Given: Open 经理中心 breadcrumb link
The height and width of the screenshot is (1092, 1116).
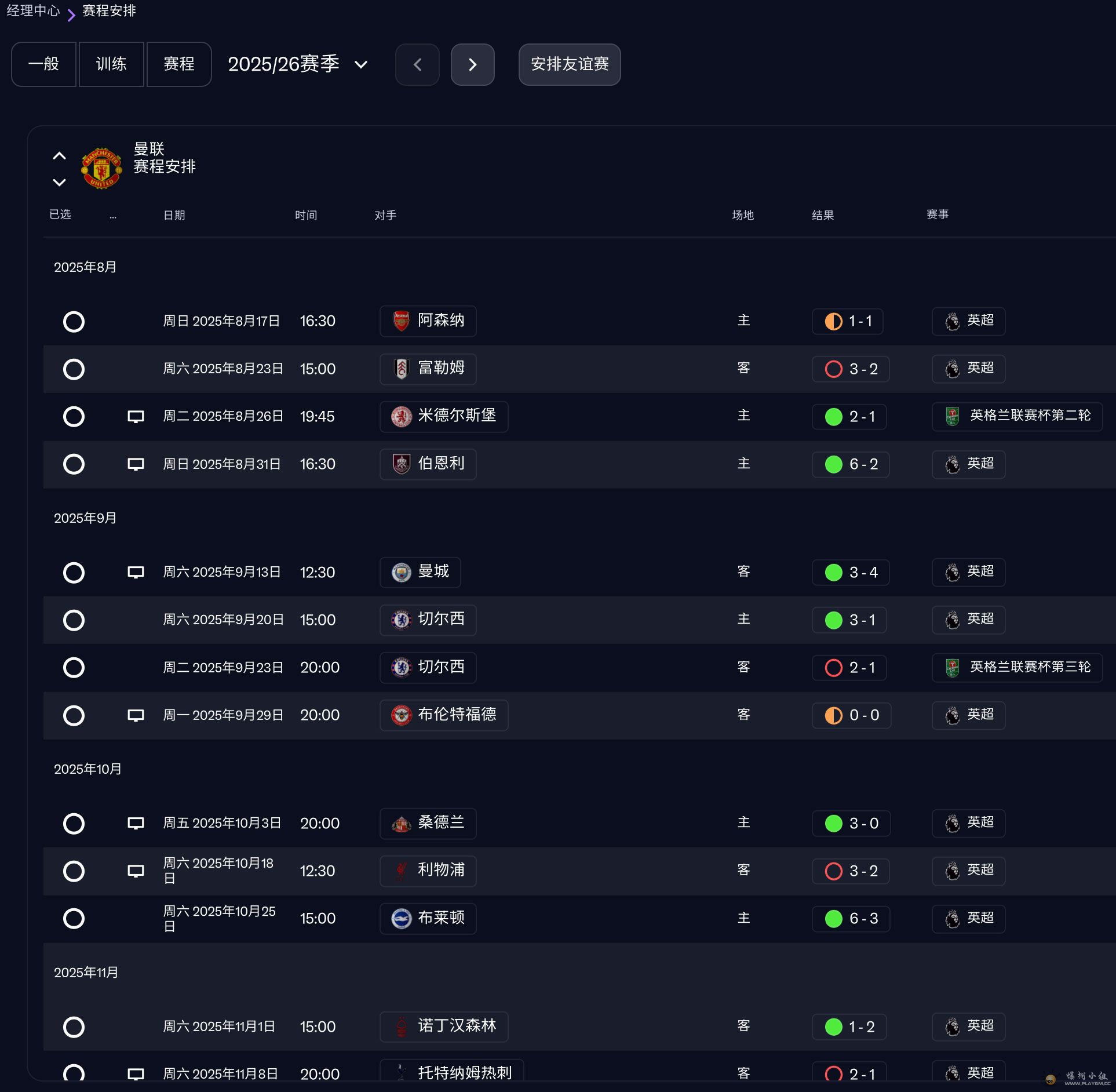Looking at the screenshot, I should (x=33, y=10).
